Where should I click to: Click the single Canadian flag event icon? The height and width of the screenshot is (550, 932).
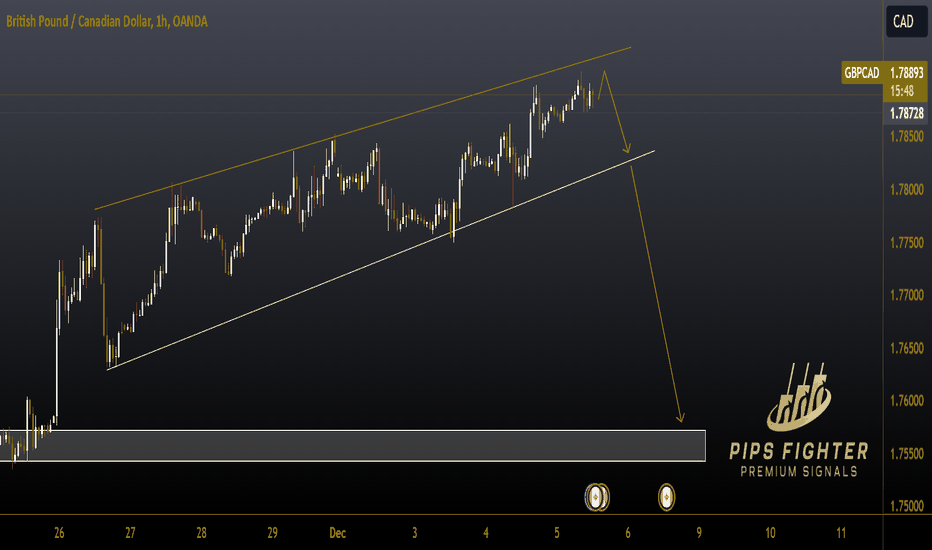point(666,497)
